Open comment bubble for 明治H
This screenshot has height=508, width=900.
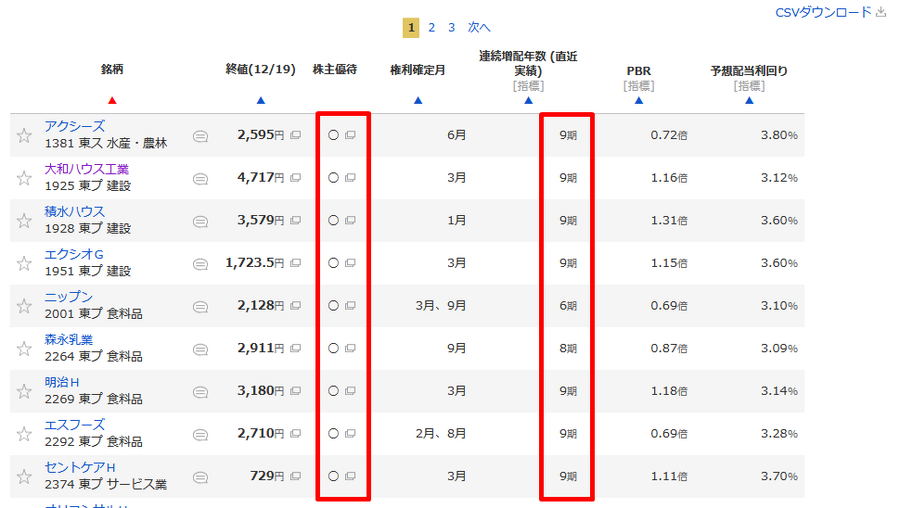(200, 392)
